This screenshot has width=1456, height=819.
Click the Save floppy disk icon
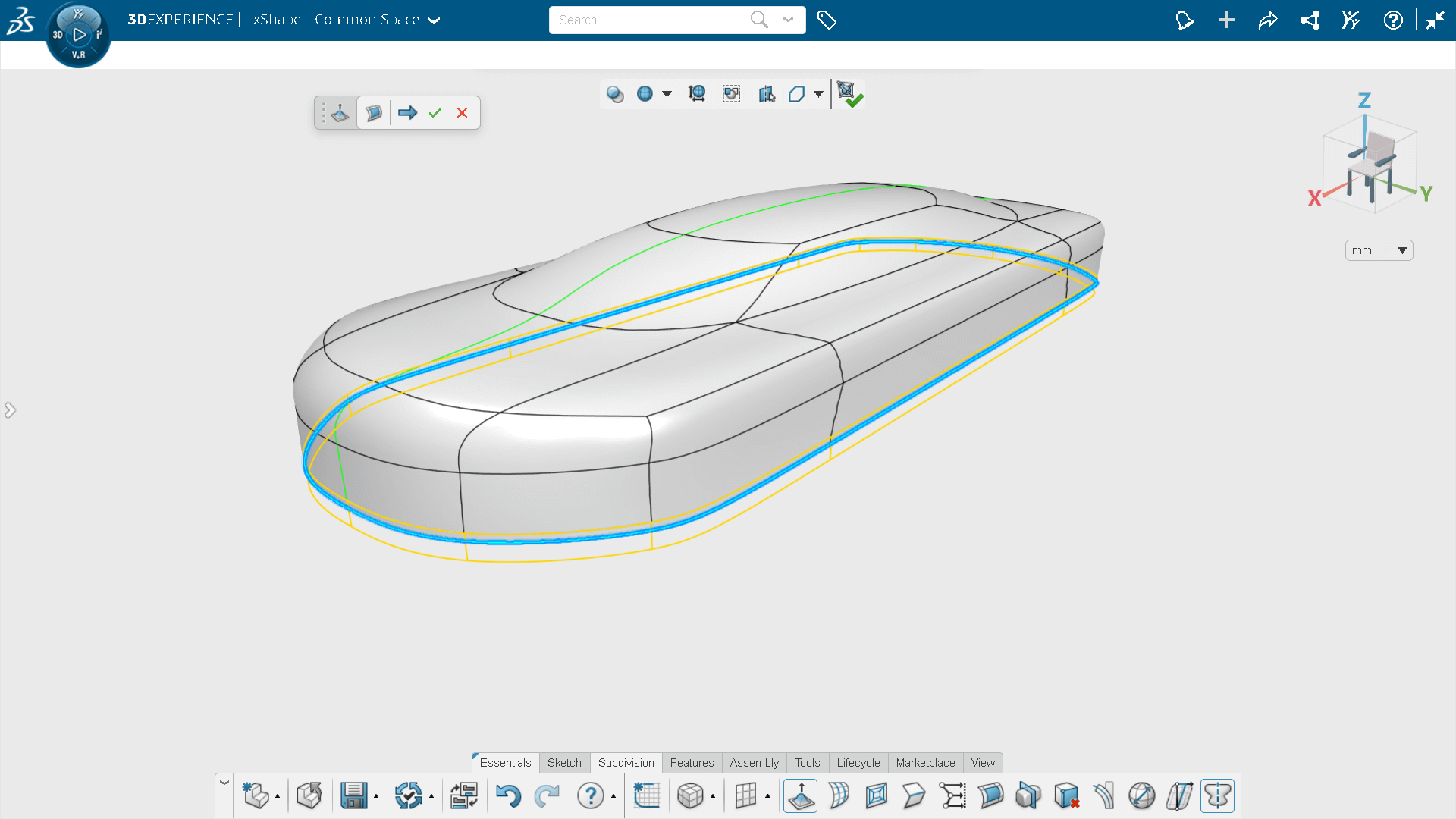point(354,795)
